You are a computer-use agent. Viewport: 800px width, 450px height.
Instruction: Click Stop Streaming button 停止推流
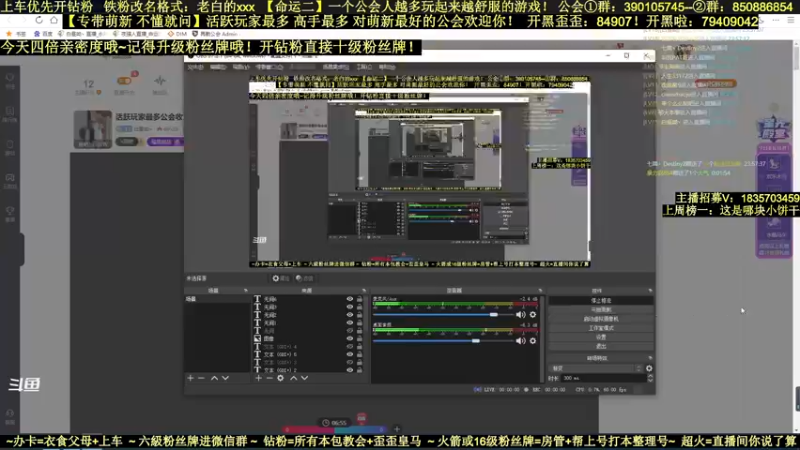tap(601, 301)
